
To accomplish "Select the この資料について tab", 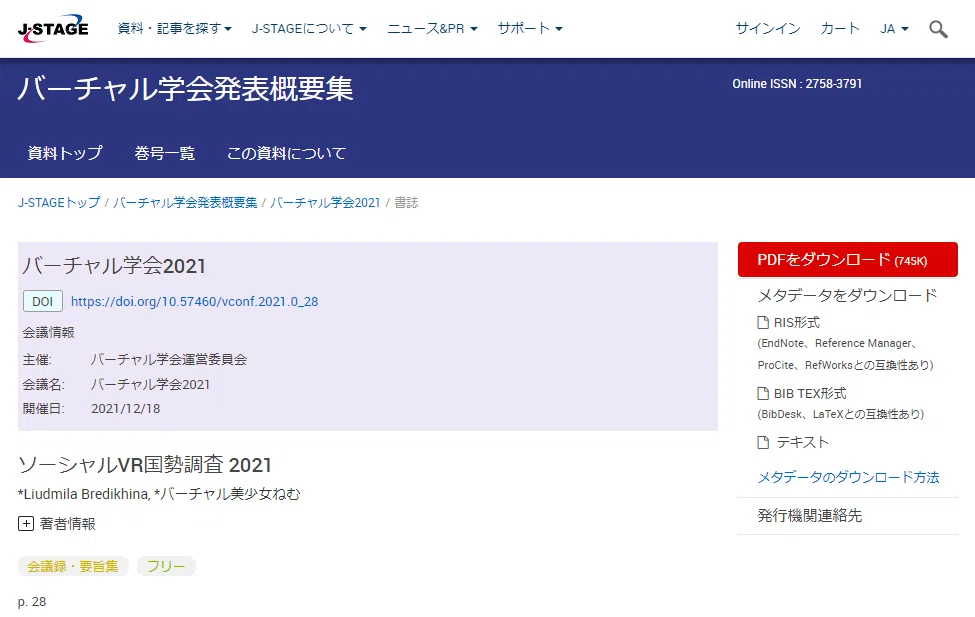I will click(287, 153).
